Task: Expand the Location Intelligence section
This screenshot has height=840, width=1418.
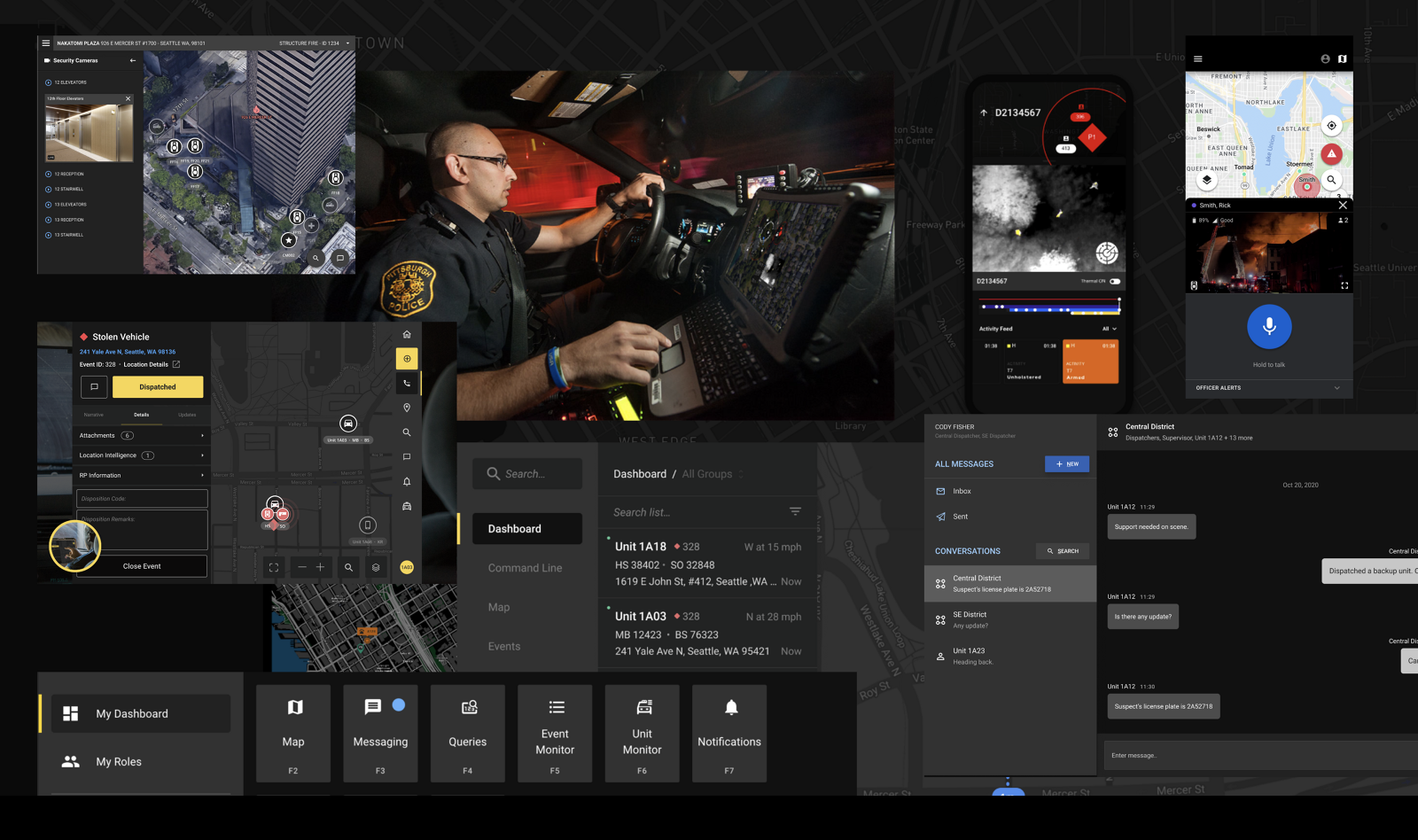Action: (142, 455)
